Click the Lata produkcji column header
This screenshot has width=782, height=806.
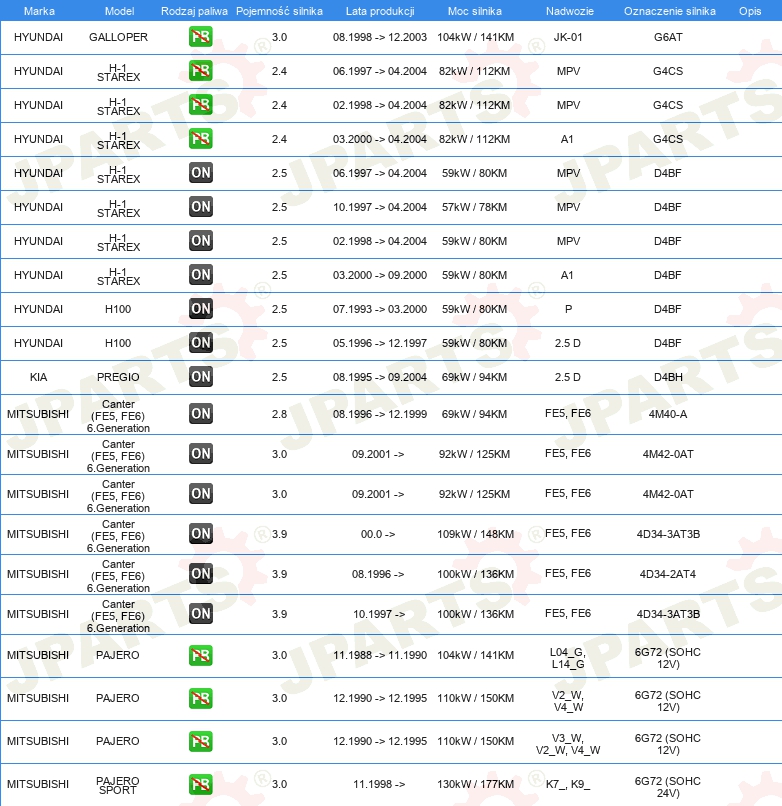tap(380, 11)
